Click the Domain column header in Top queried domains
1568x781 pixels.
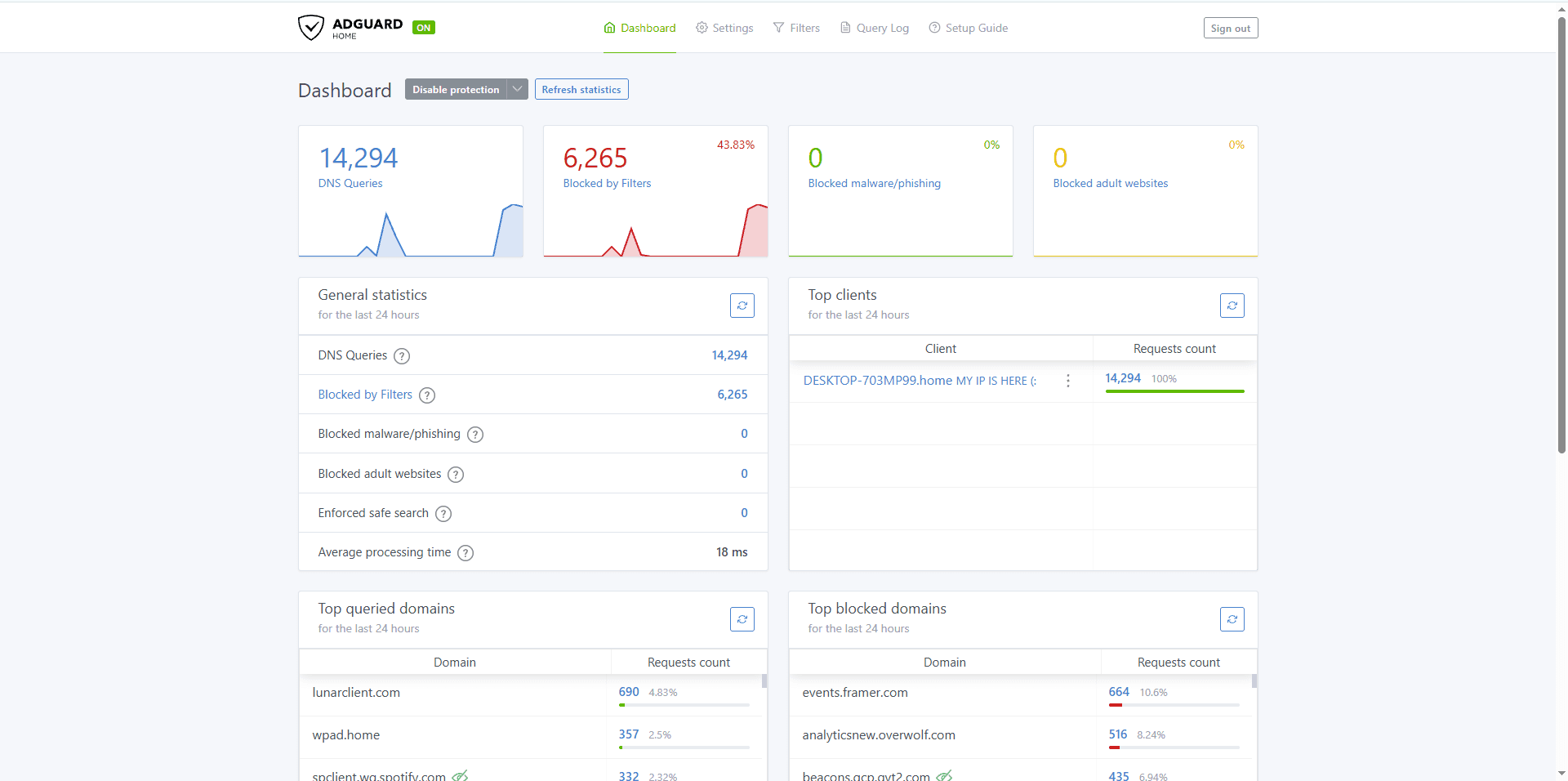[x=455, y=663]
